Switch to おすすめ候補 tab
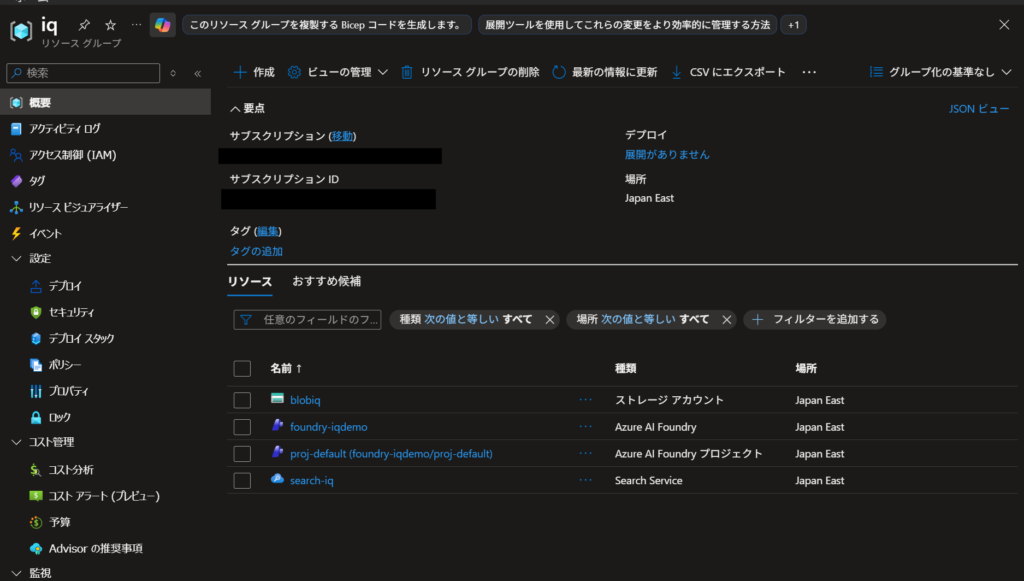This screenshot has height=581, width=1024. 326,282
